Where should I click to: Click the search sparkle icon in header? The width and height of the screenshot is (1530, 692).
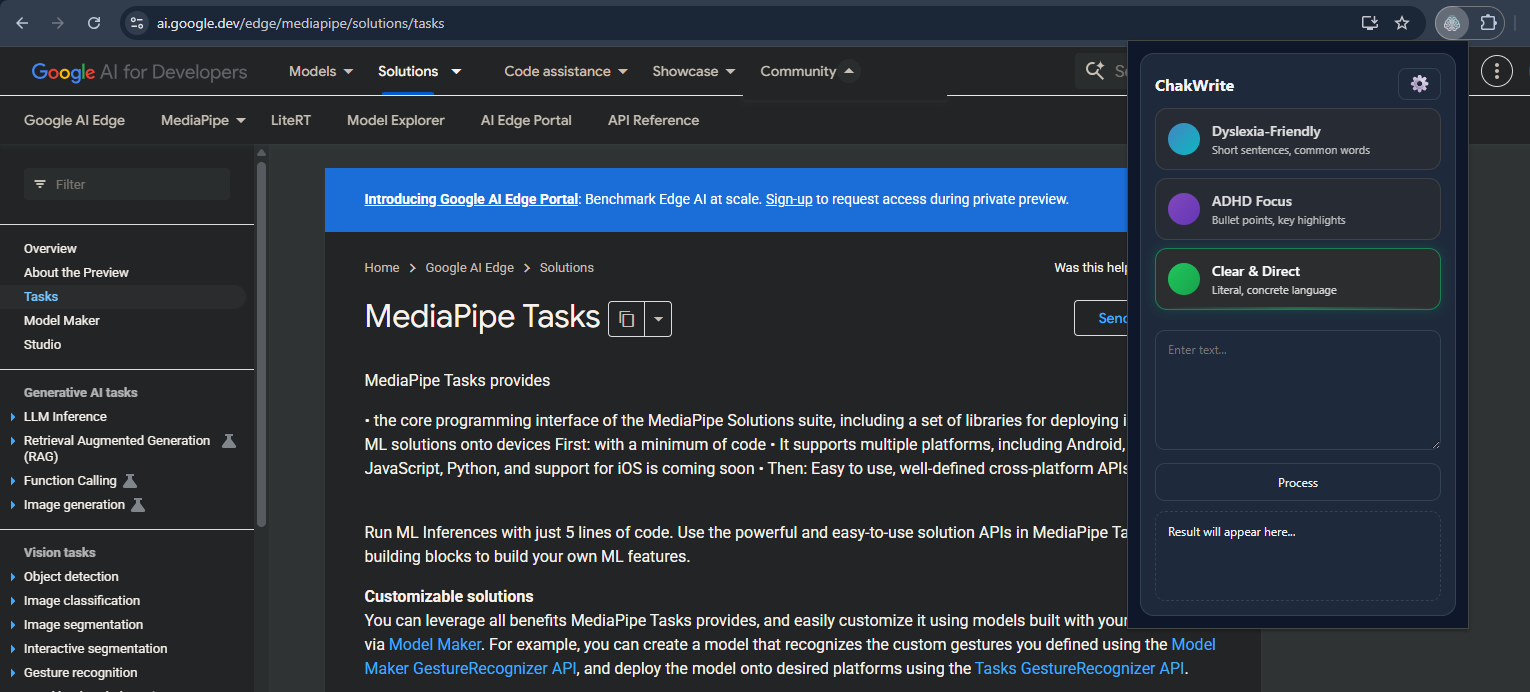pos(1095,71)
